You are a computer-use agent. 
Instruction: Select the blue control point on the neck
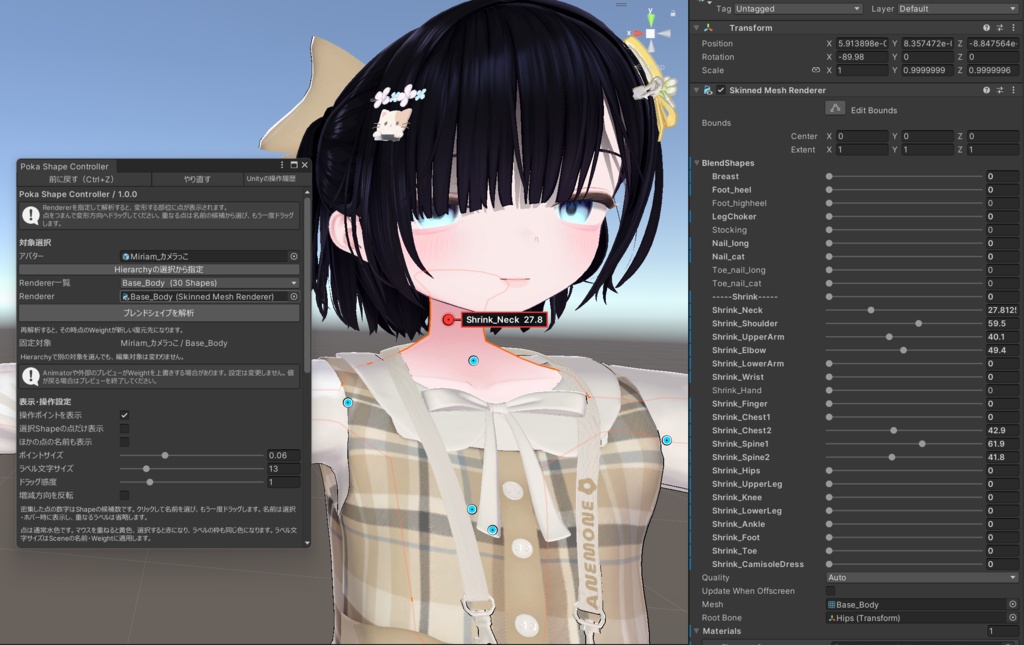473,360
